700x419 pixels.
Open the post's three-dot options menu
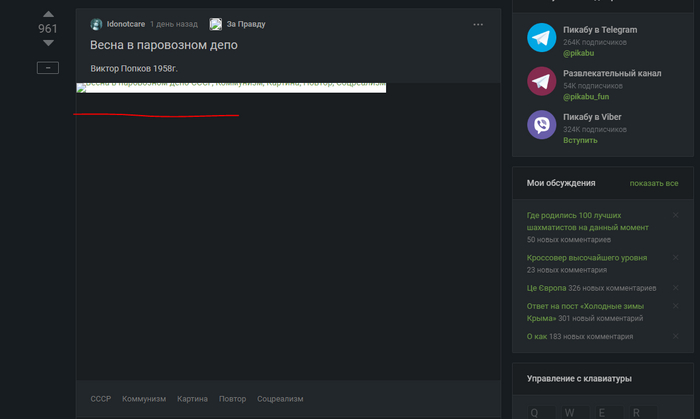478,25
